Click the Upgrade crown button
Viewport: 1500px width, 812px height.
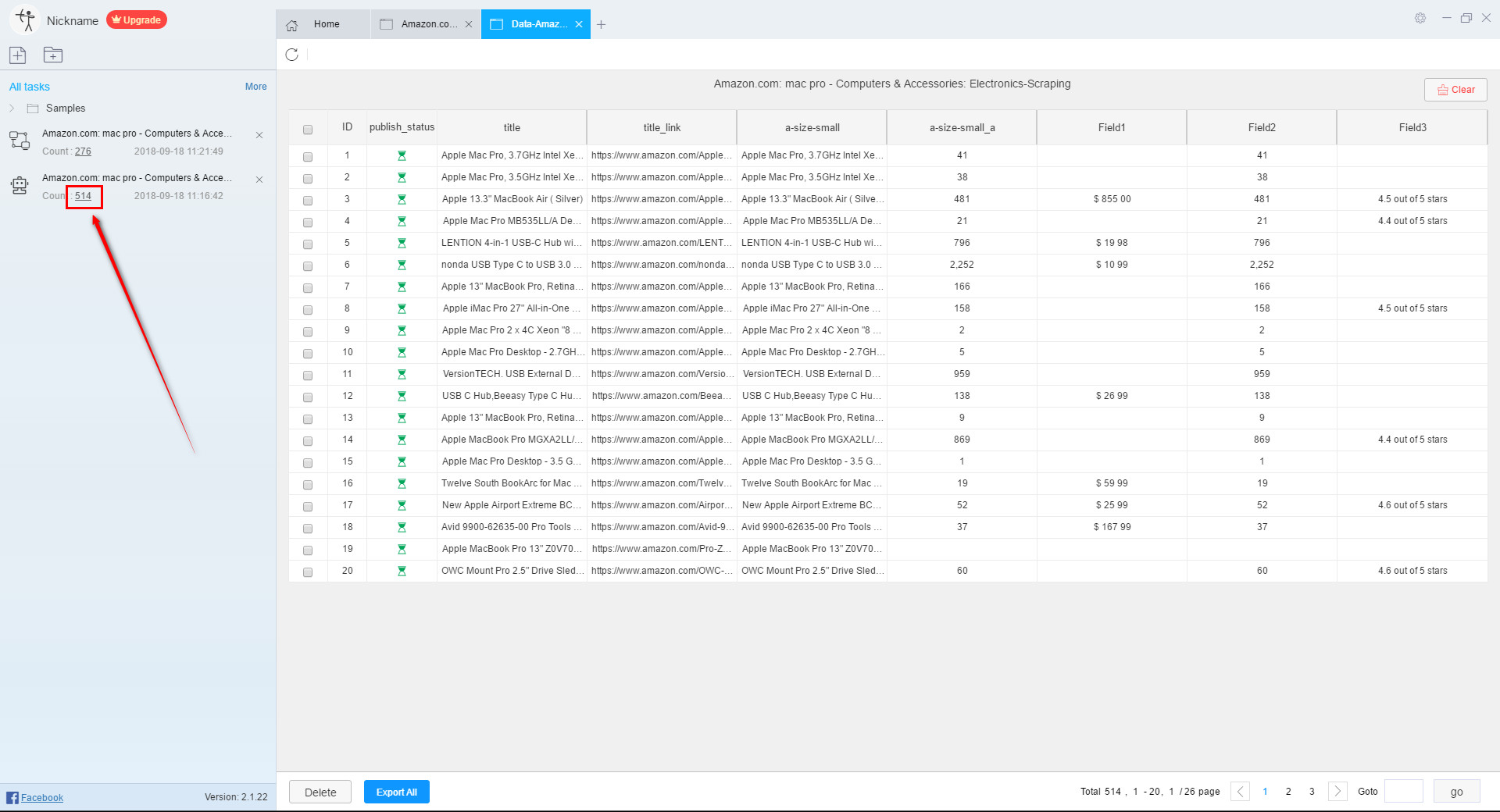coord(137,20)
